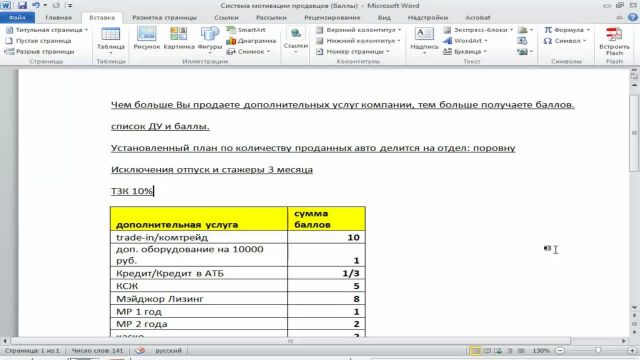Switch to the Главная tab
The height and width of the screenshot is (360, 640).
pyautogui.click(x=58, y=18)
